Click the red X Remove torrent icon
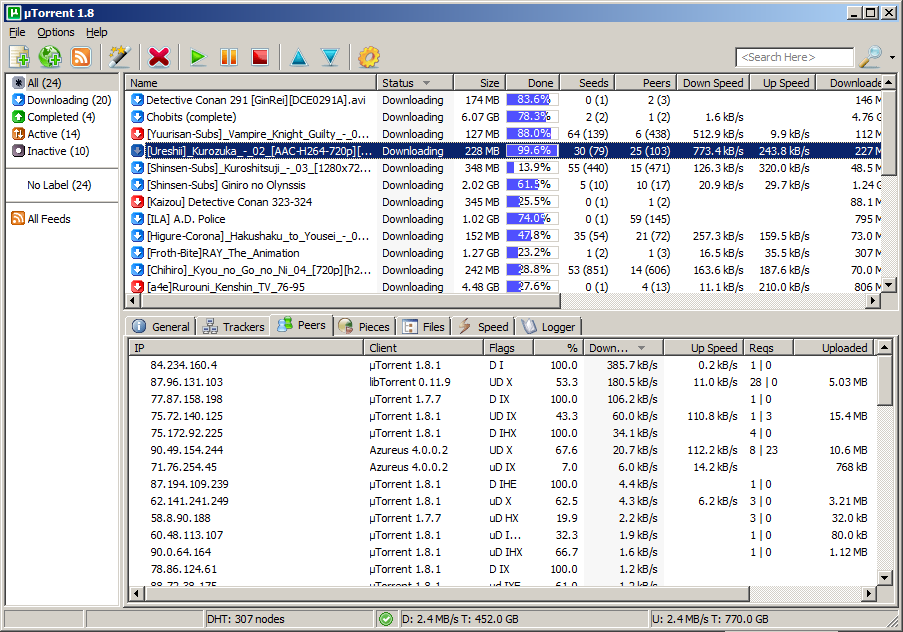The image size is (903, 632). [x=159, y=57]
